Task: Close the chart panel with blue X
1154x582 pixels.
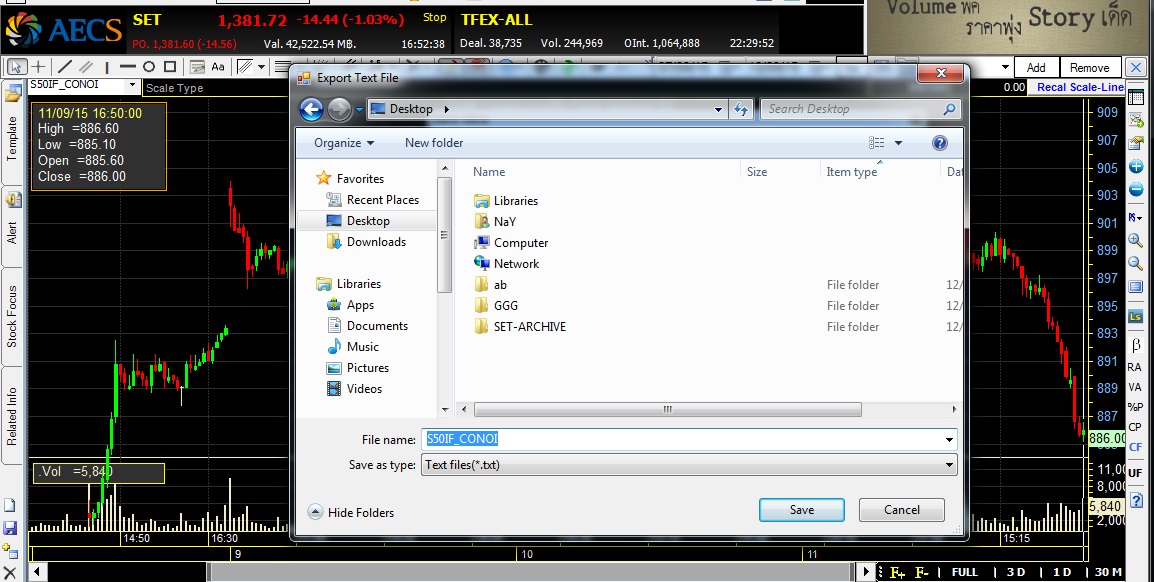Action: click(x=1136, y=68)
